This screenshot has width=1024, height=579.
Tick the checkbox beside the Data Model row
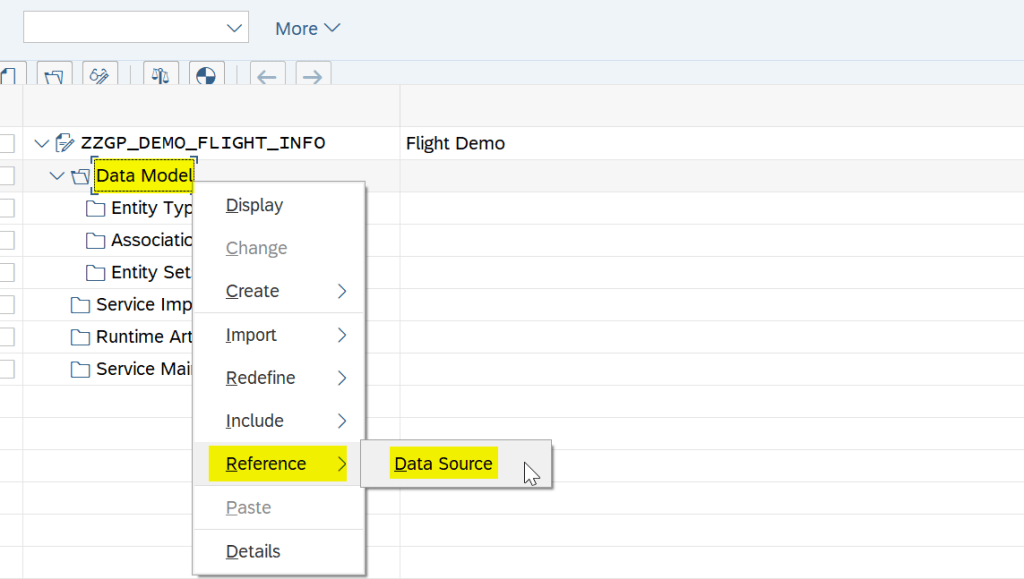7,176
